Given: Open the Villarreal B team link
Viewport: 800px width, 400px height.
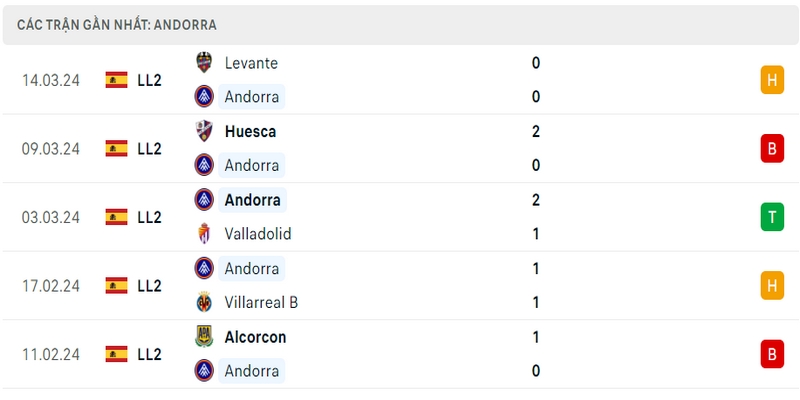Looking at the screenshot, I should coord(261,303).
